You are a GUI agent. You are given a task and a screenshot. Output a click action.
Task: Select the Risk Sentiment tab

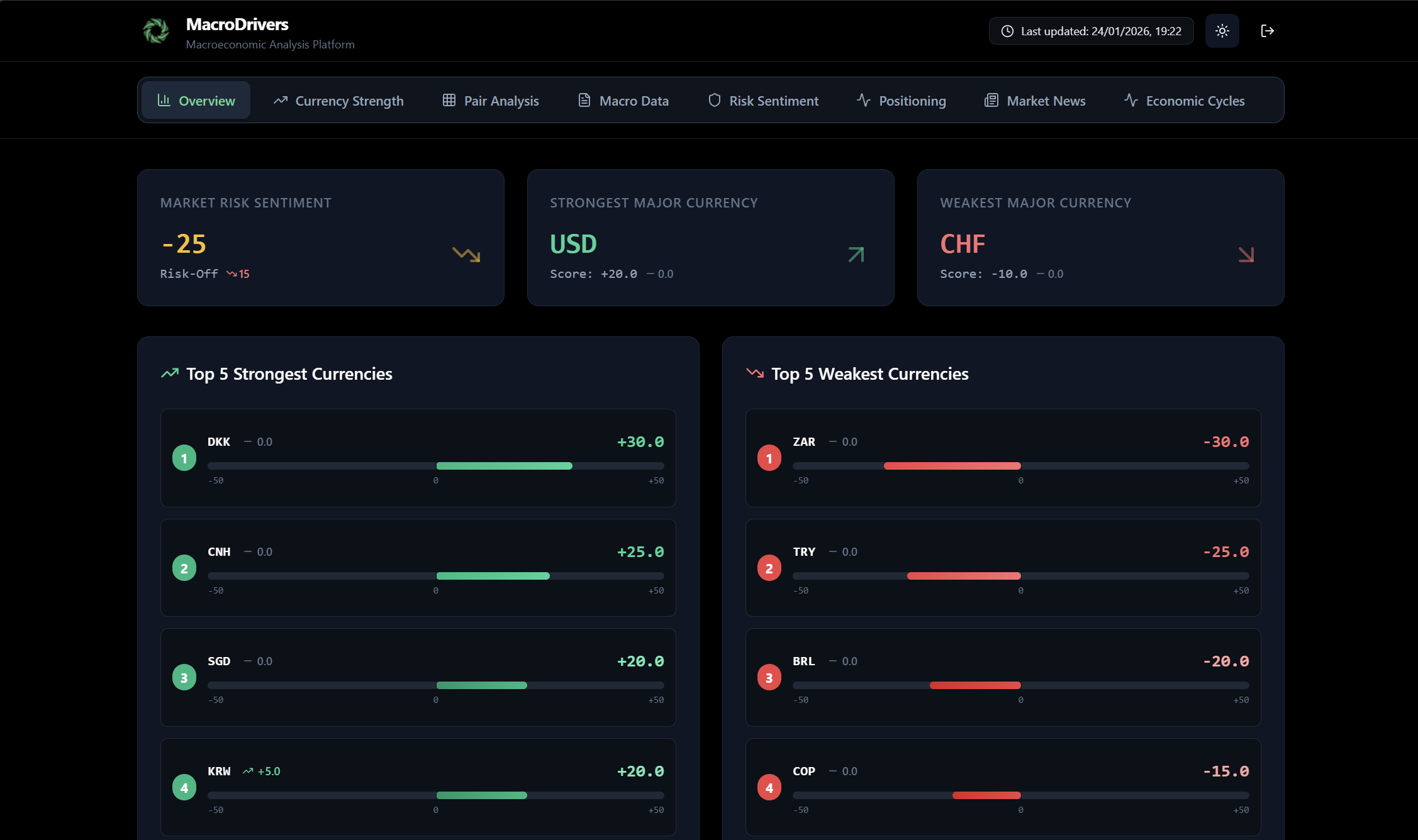[x=763, y=101]
